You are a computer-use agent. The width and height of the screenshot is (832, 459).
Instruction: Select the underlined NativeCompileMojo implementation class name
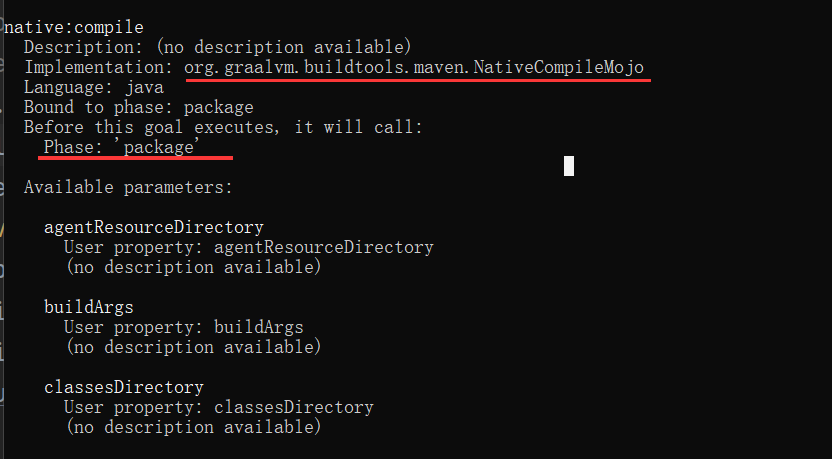coord(414,67)
